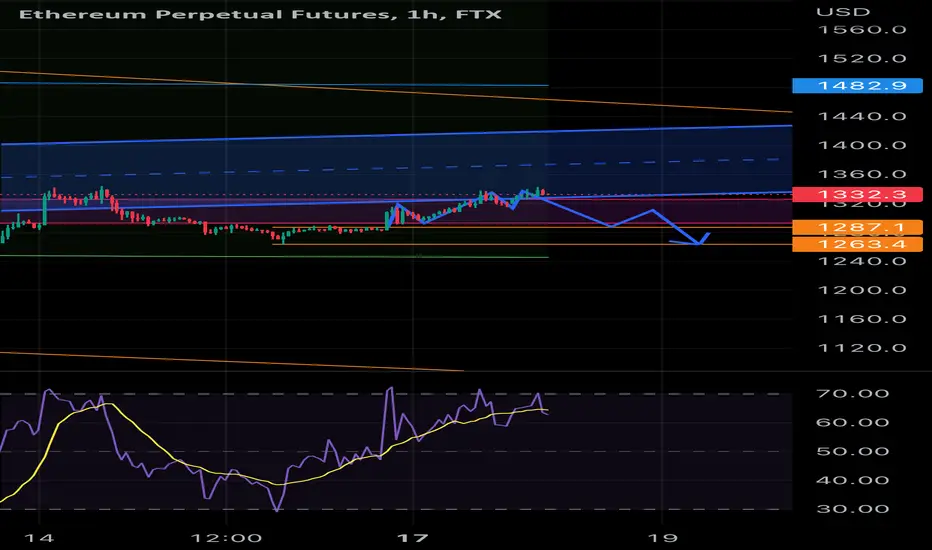
Task: Click the 1120.0 price axis value
Action: pyautogui.click(x=862, y=348)
